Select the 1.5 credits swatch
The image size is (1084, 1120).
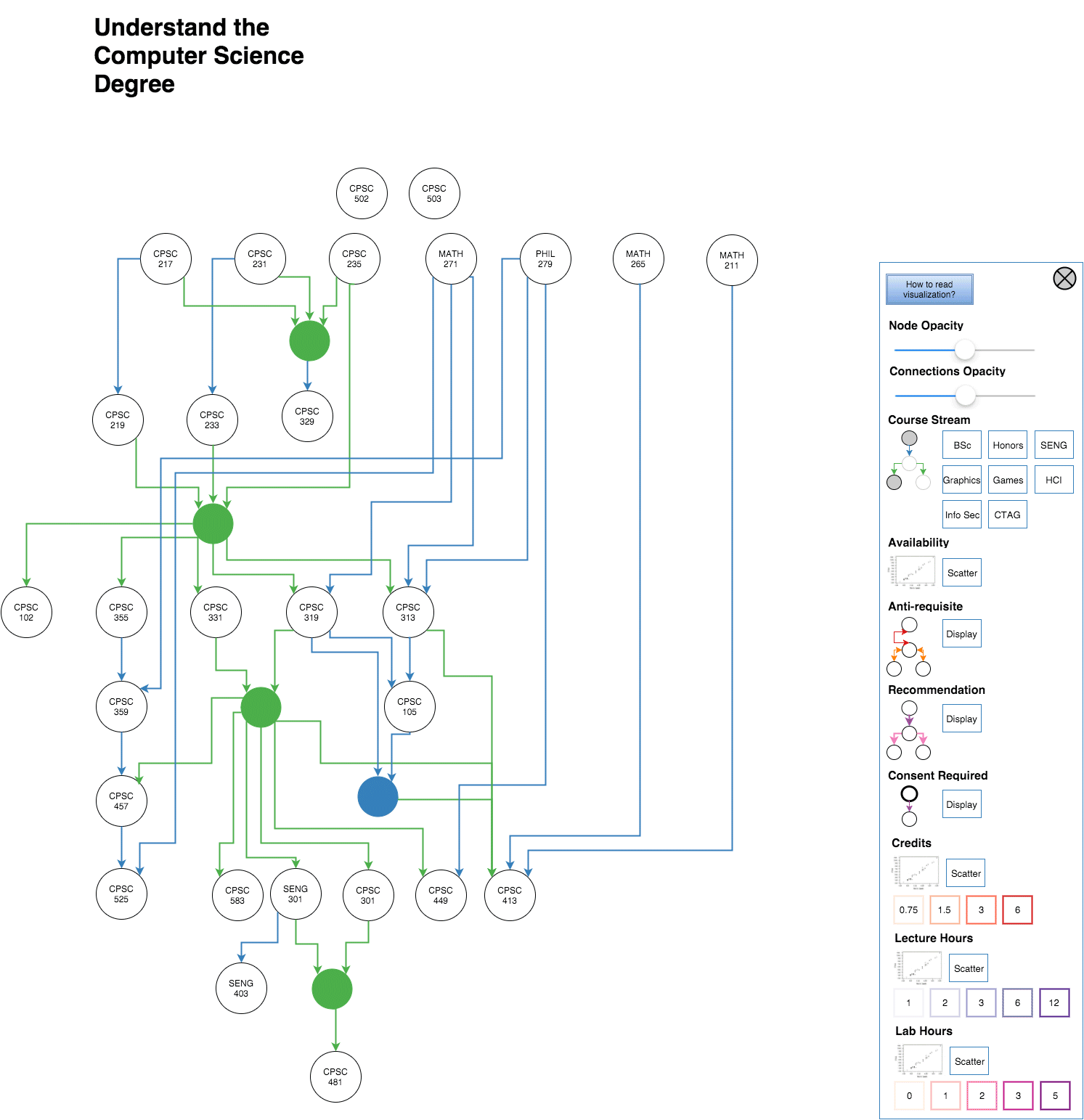tap(945, 910)
